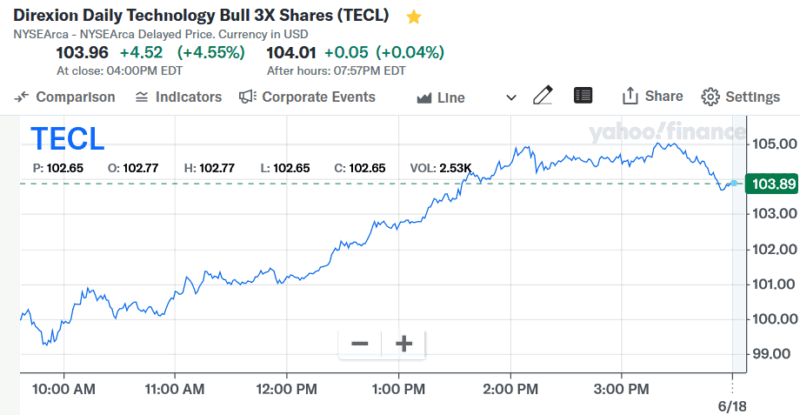The width and height of the screenshot is (800, 415).
Task: Toggle the data table view icon
Action: coord(584,96)
